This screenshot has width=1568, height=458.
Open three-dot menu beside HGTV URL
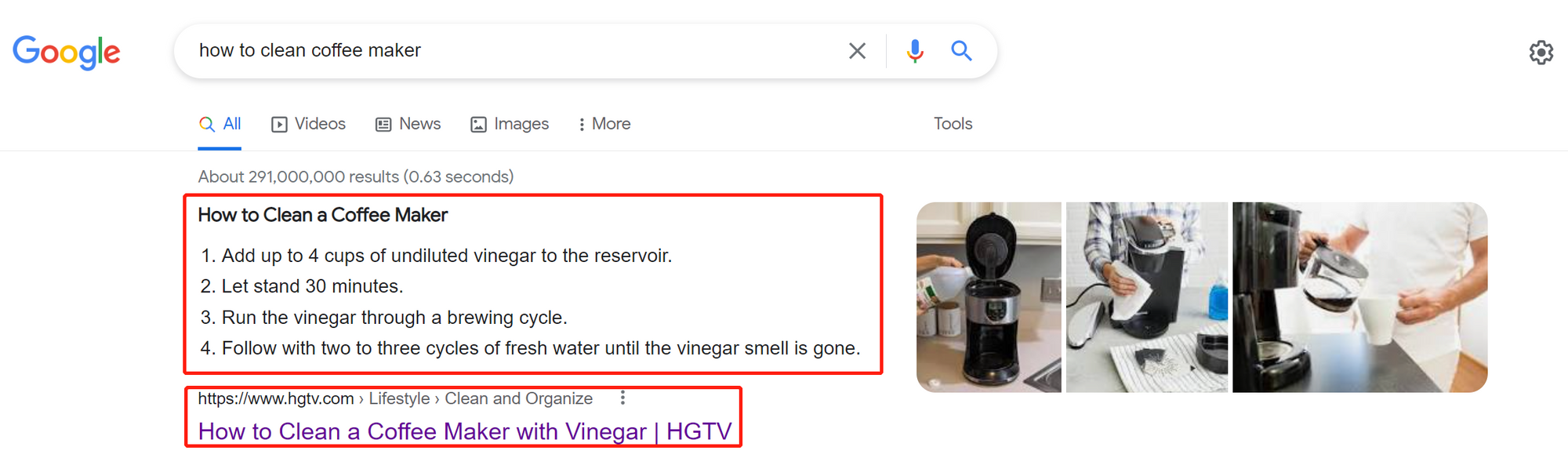click(x=622, y=398)
